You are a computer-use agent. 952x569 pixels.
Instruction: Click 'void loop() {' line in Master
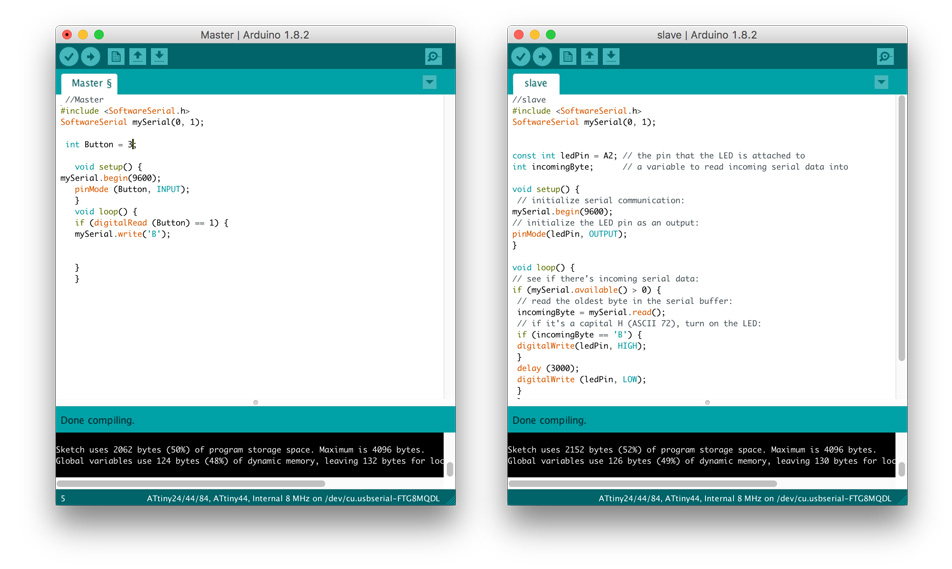[106, 211]
